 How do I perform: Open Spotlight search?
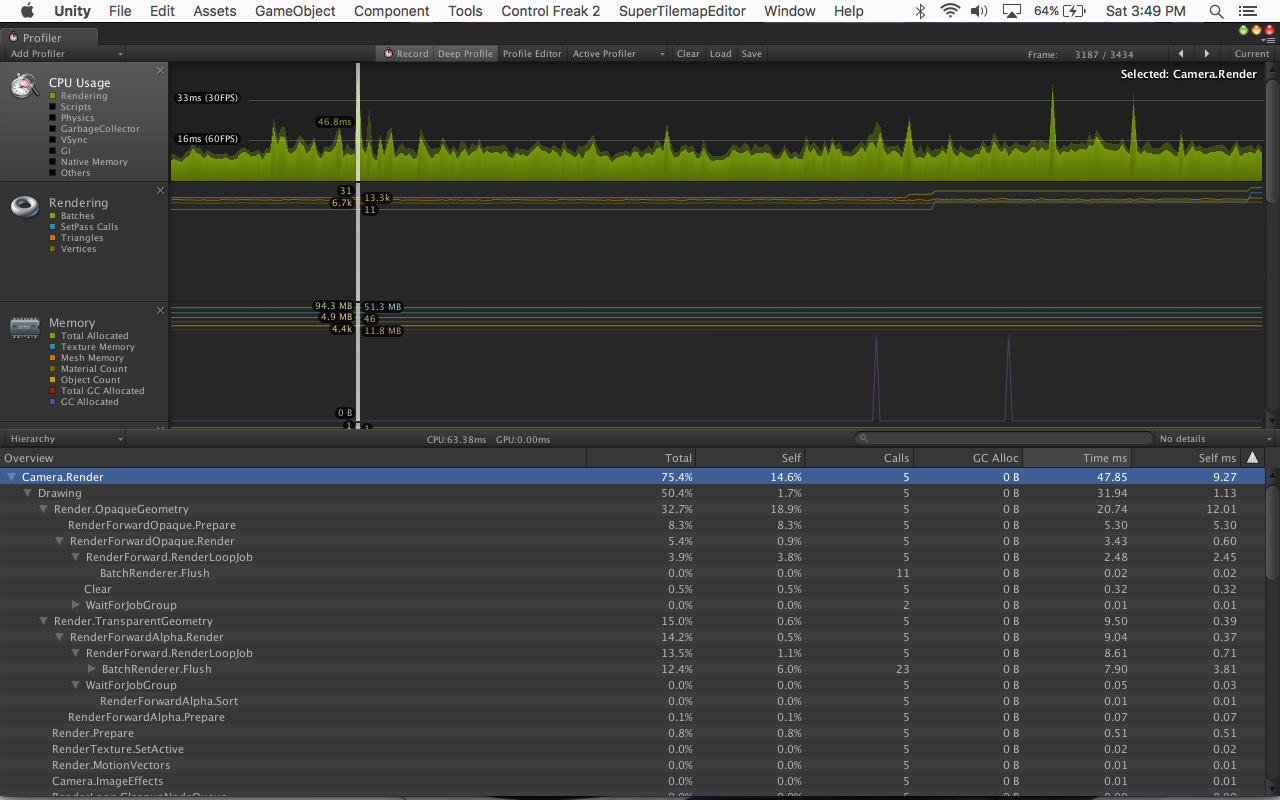pyautogui.click(x=1216, y=11)
